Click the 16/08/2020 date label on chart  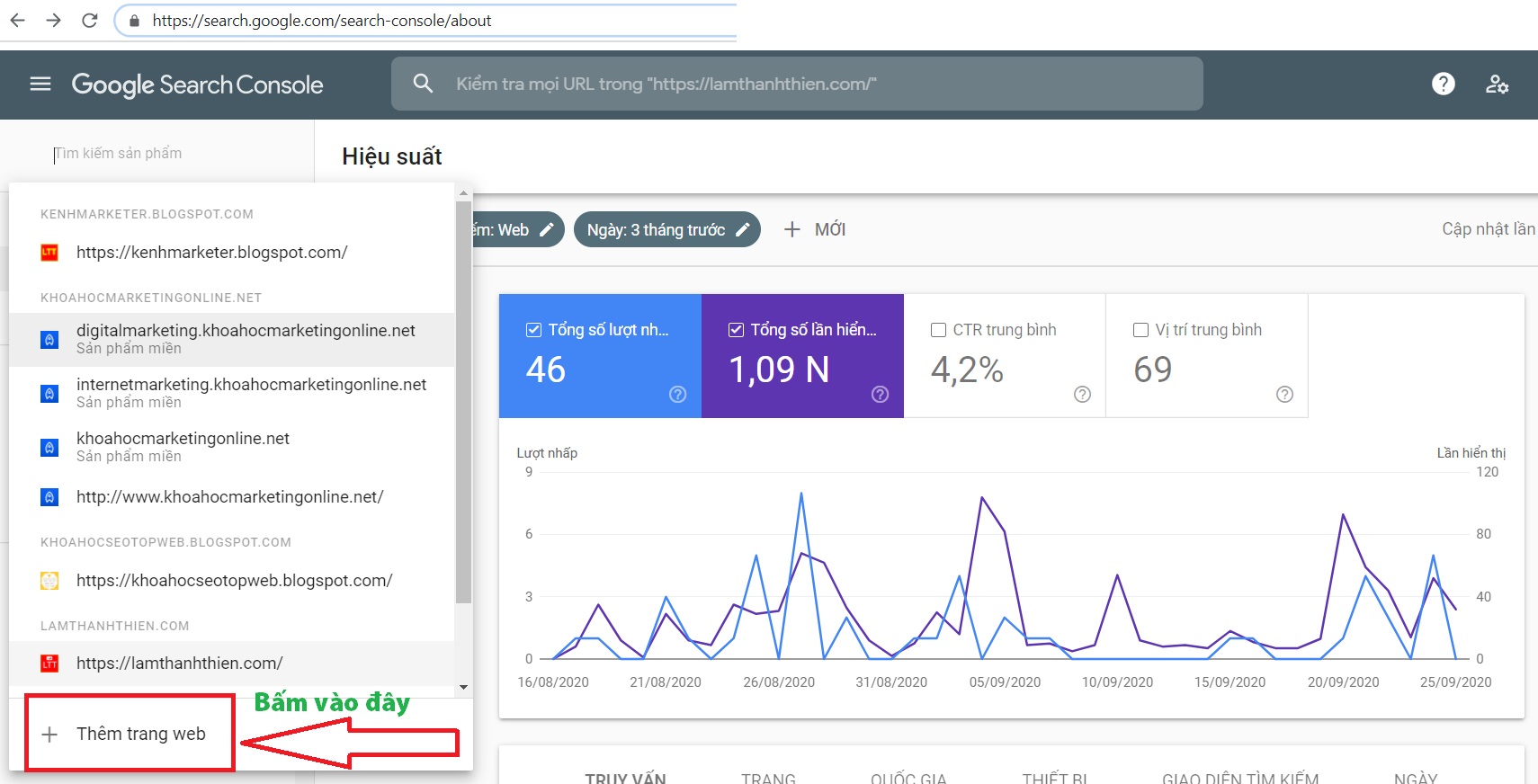pyautogui.click(x=553, y=682)
